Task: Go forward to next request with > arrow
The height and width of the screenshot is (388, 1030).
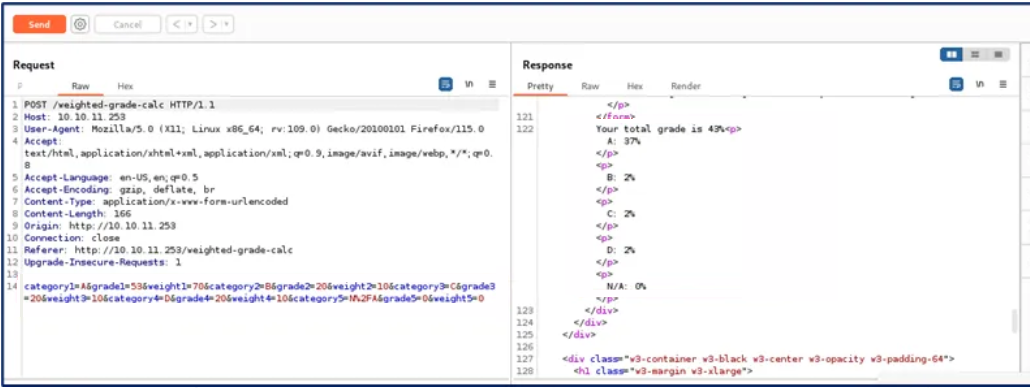Action: click(212, 25)
